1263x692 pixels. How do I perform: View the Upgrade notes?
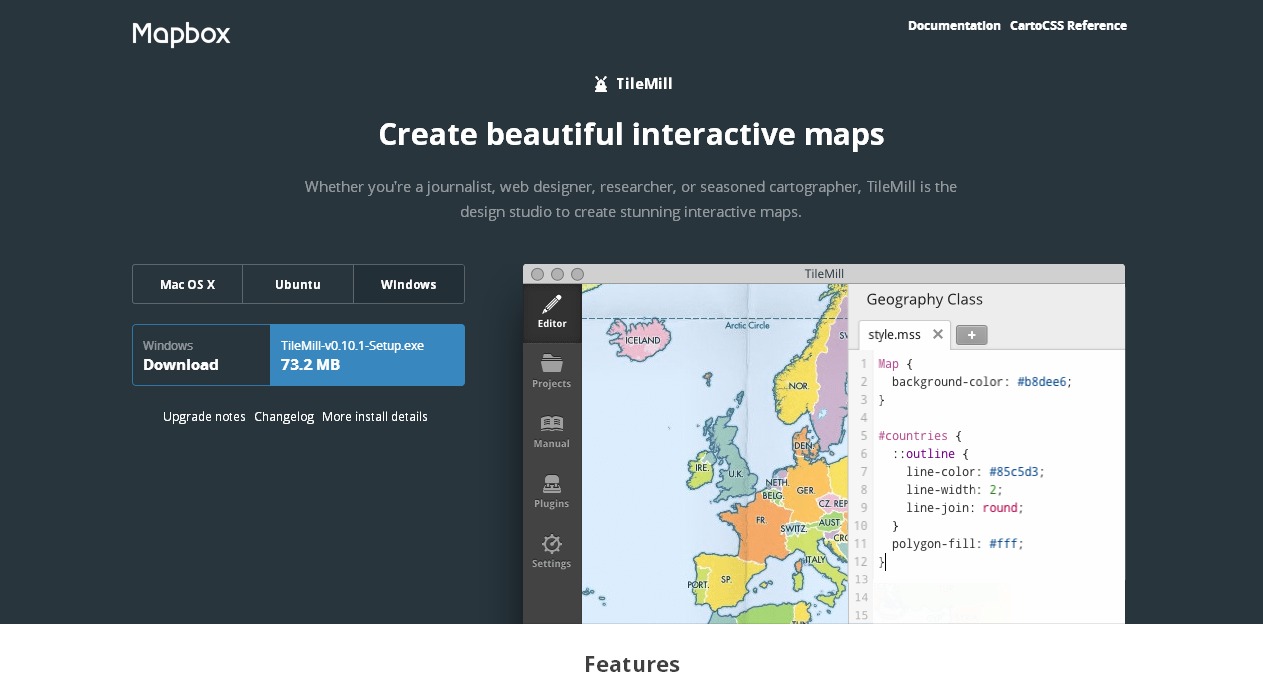pyautogui.click(x=204, y=417)
